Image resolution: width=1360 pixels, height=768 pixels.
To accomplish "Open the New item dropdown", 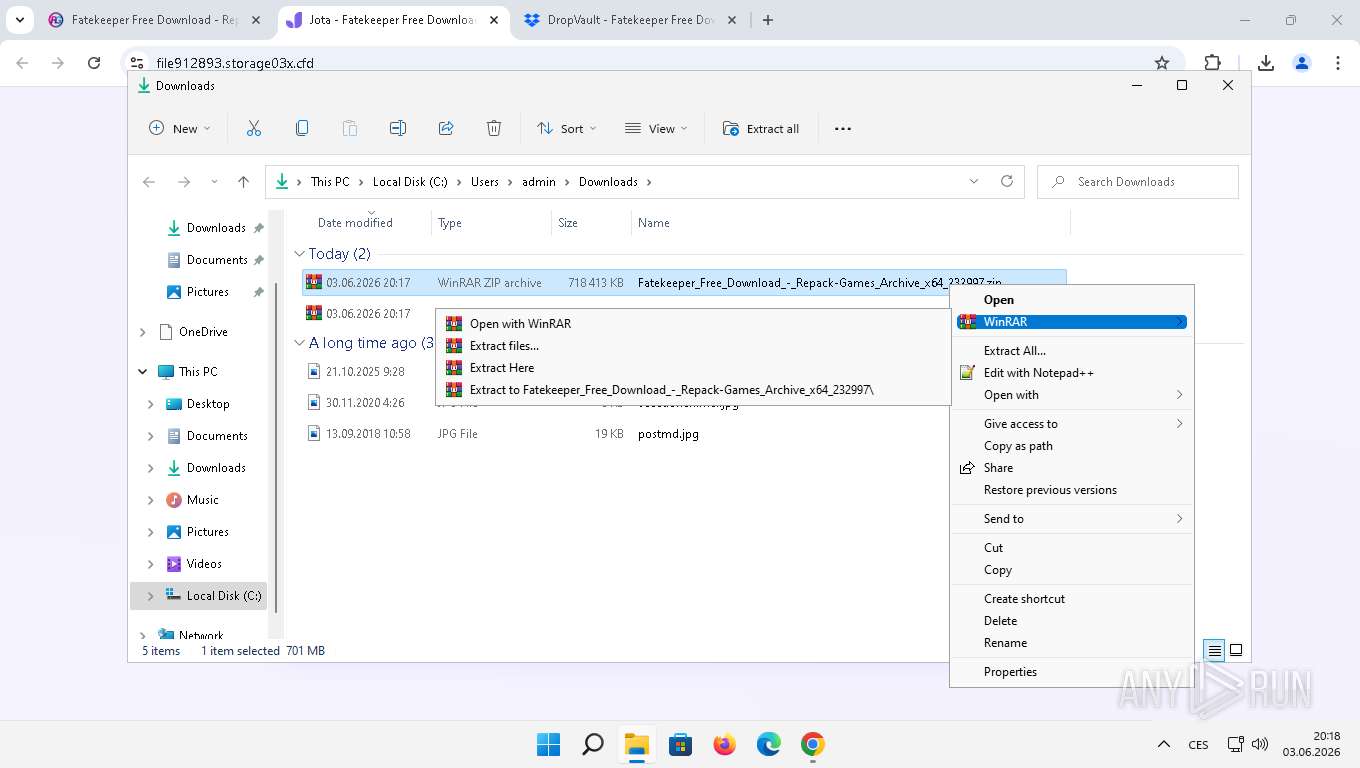I will (x=180, y=128).
